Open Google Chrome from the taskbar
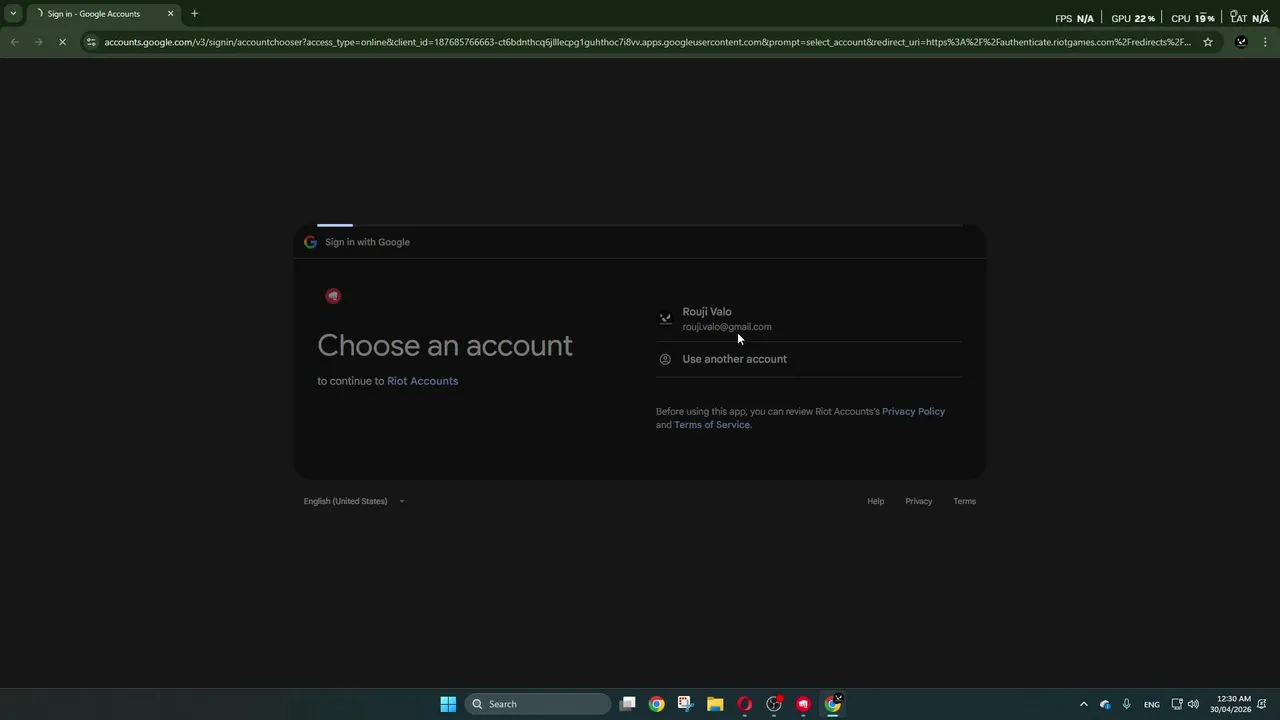1280x720 pixels. (x=656, y=704)
